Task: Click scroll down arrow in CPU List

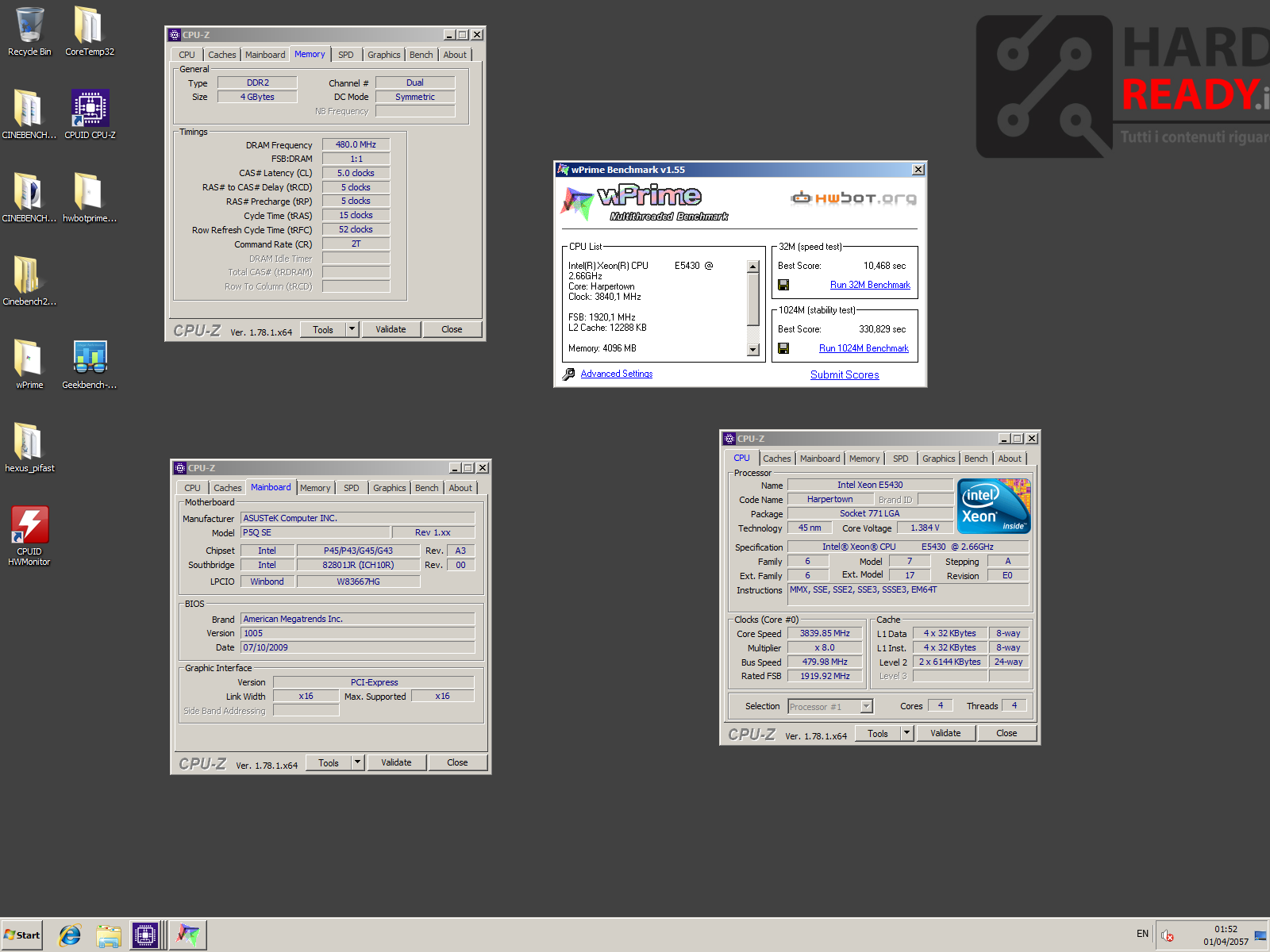Action: [753, 350]
